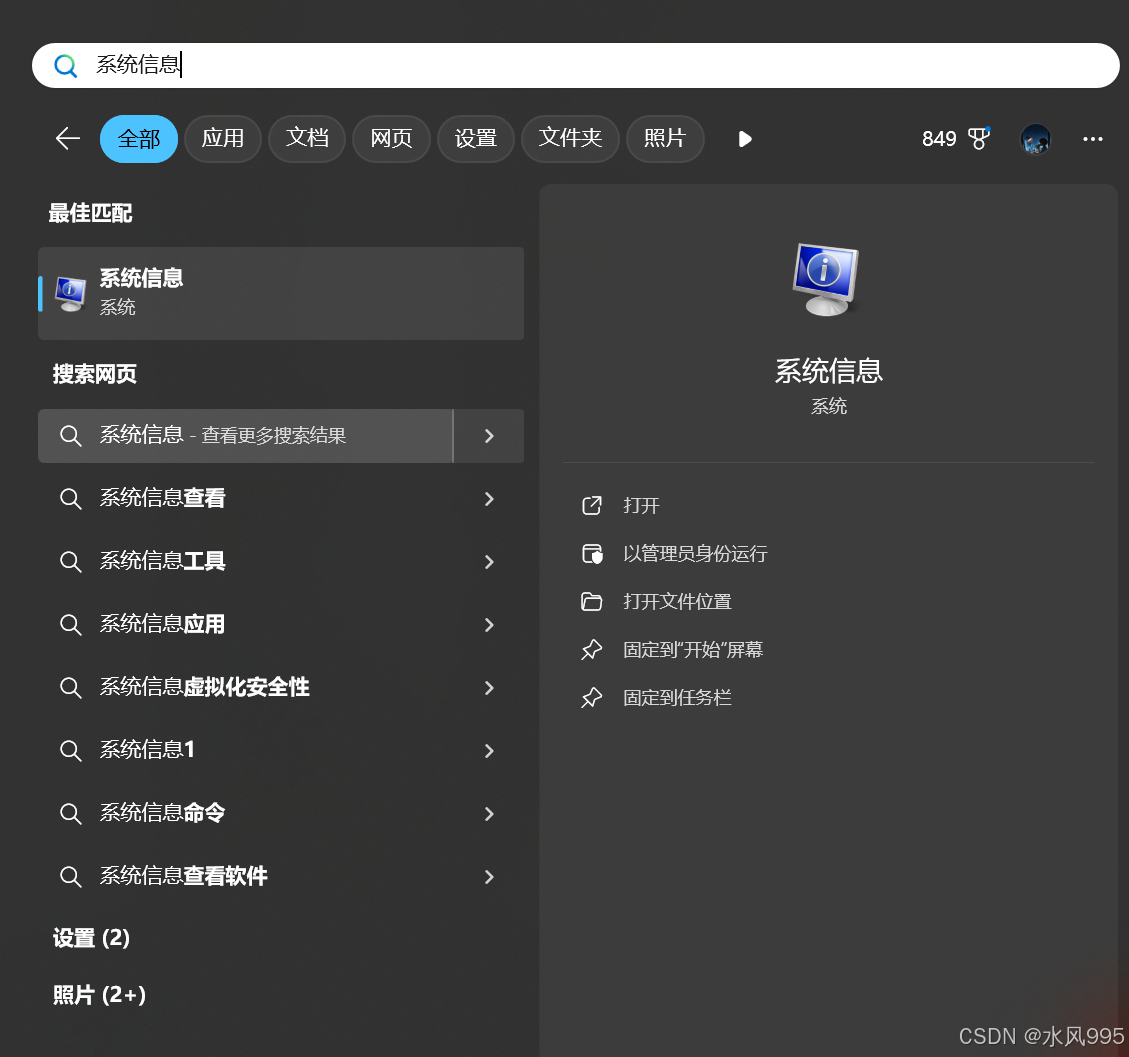Click 打开 to launch System Information
The image size is (1129, 1057).
coord(641,505)
